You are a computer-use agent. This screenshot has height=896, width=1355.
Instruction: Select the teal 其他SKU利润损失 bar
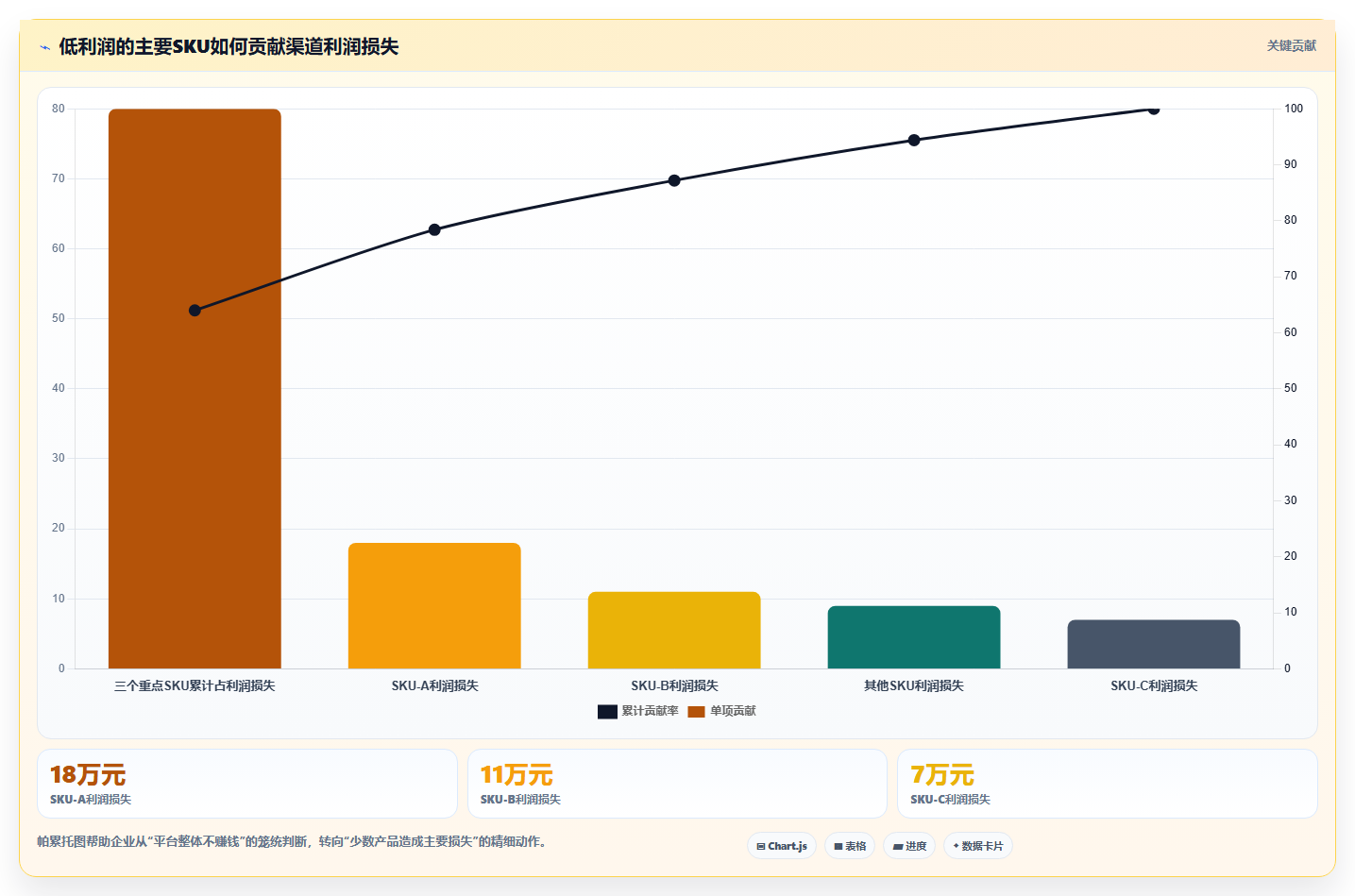(x=914, y=637)
